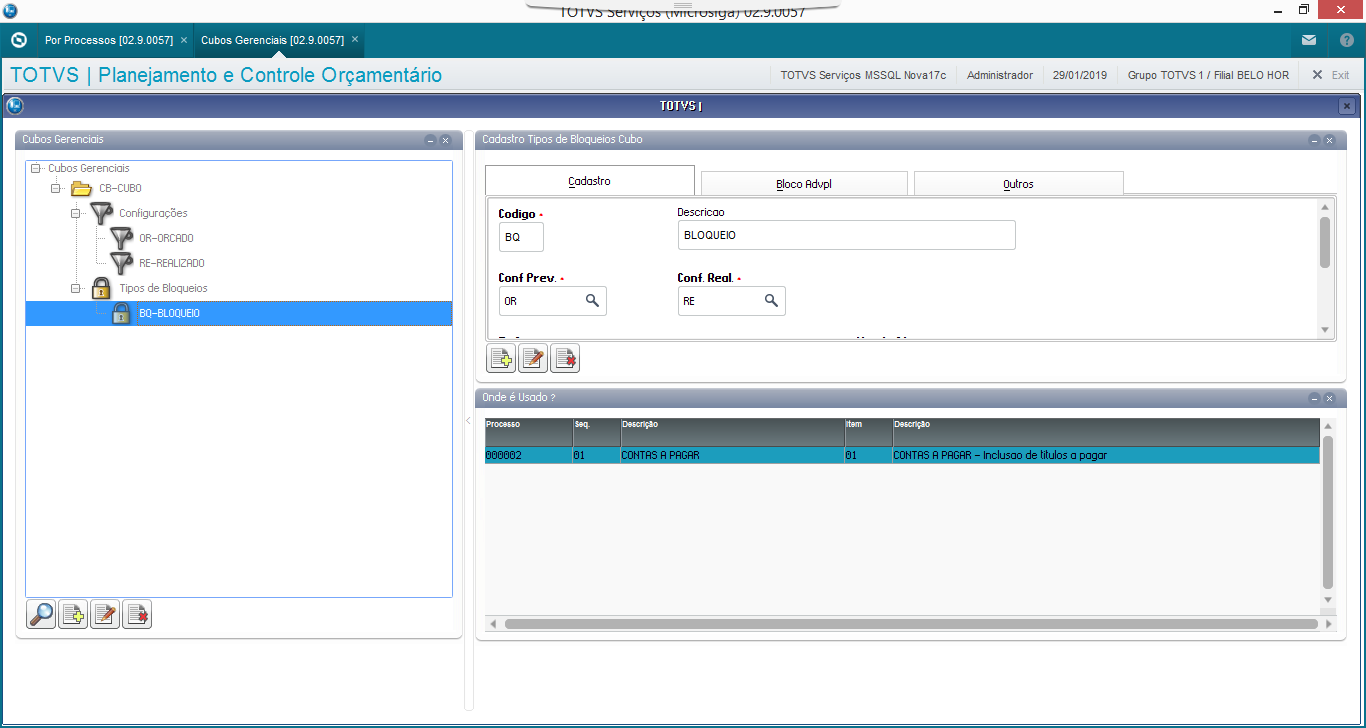Click the Onde é Usado scroll right arrow
This screenshot has height=728, width=1366.
coord(1328,624)
